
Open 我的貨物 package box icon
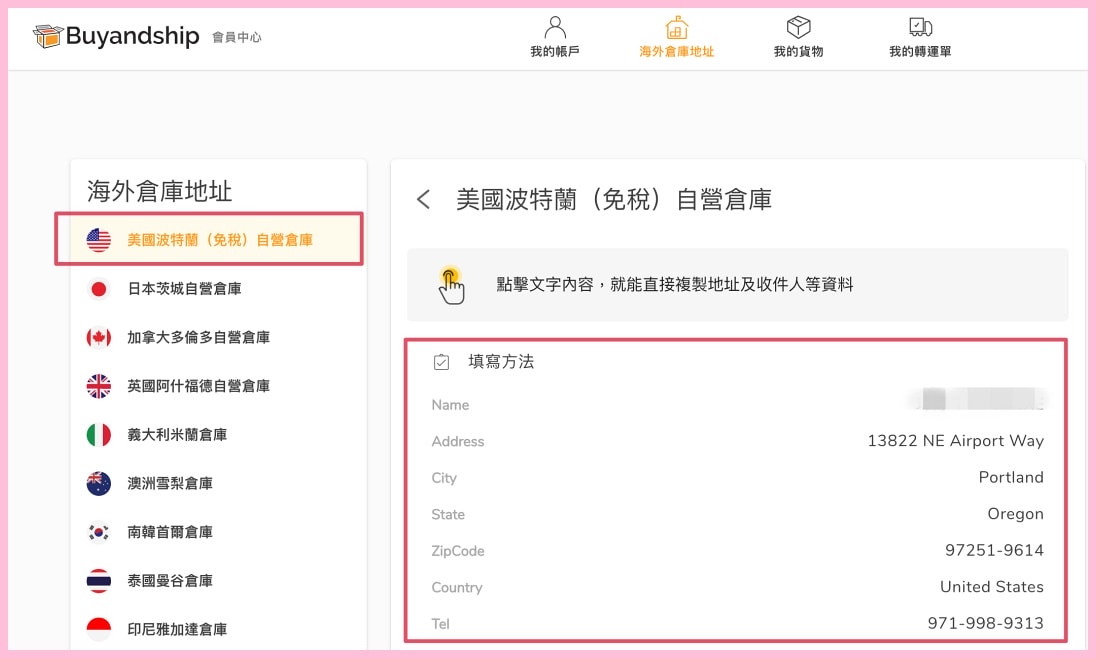tap(798, 27)
